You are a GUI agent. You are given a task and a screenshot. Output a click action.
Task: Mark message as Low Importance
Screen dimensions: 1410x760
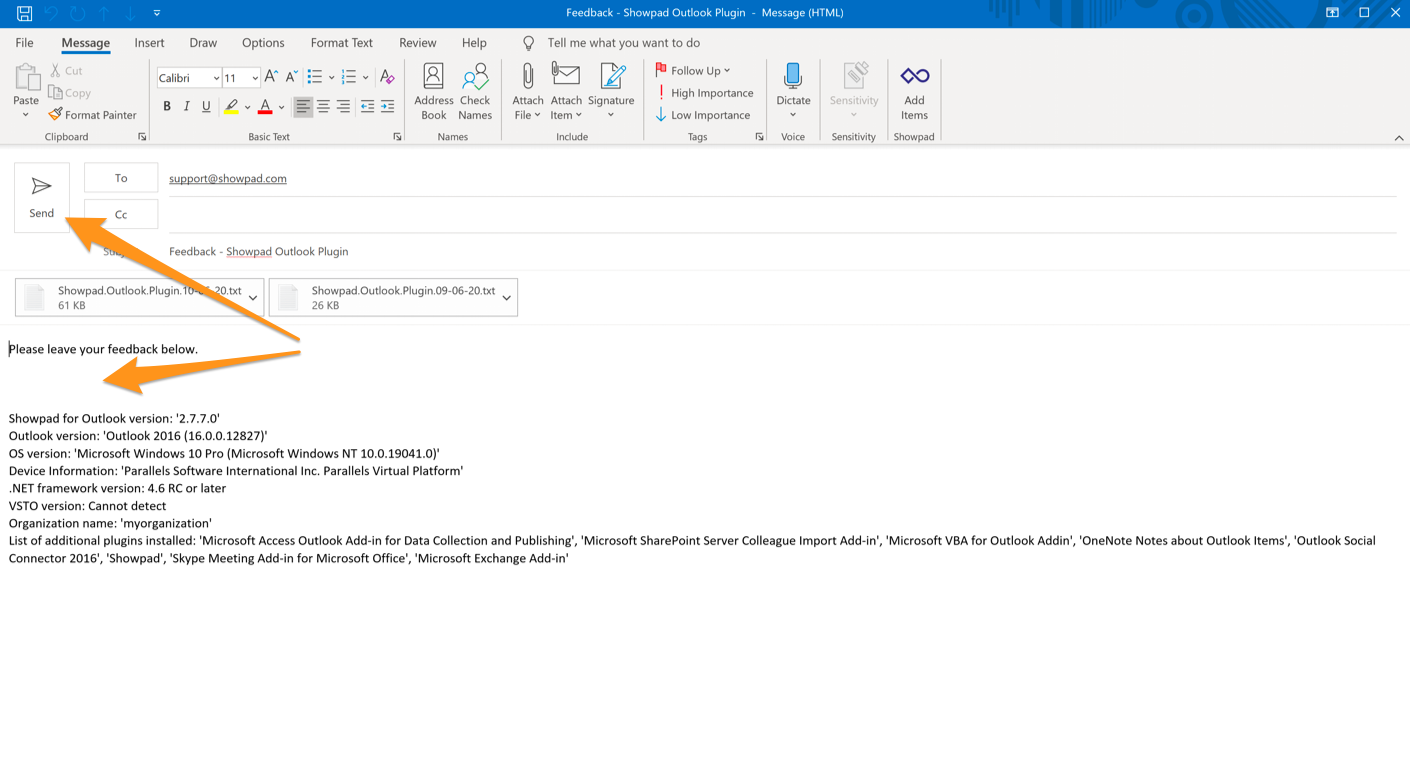(703, 115)
